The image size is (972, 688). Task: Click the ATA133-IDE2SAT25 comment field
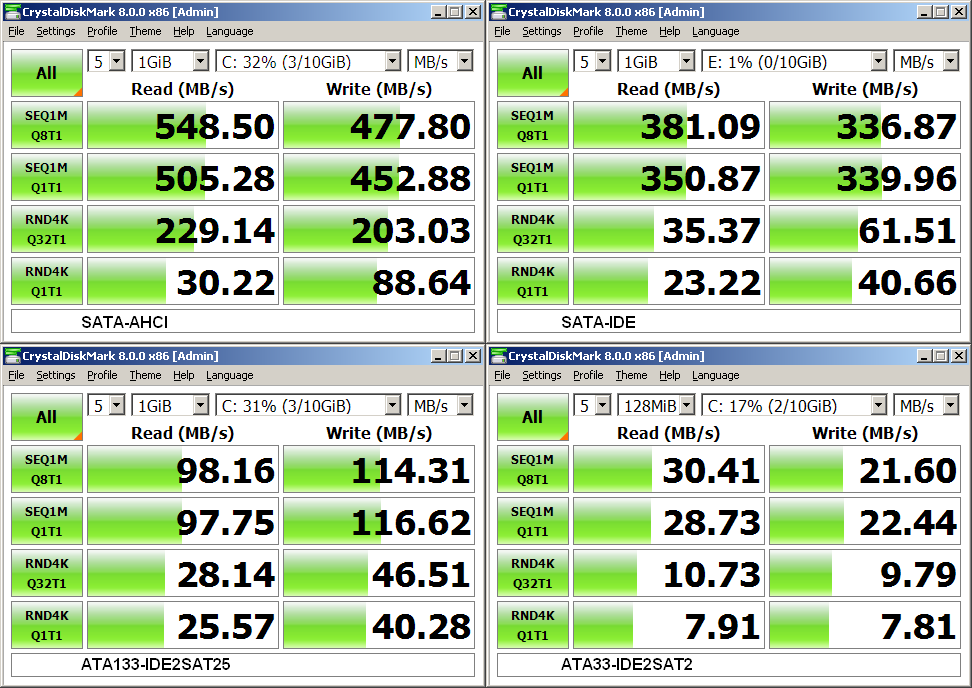[x=243, y=664]
